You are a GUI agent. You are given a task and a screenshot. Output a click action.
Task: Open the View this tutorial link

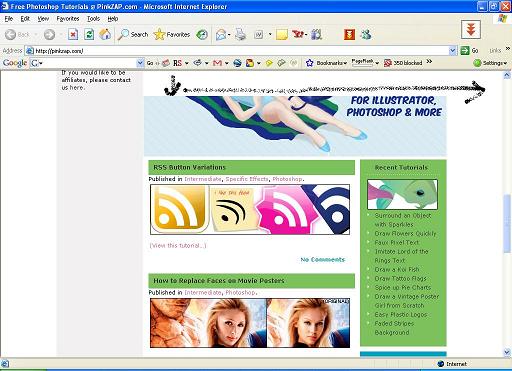[178, 245]
